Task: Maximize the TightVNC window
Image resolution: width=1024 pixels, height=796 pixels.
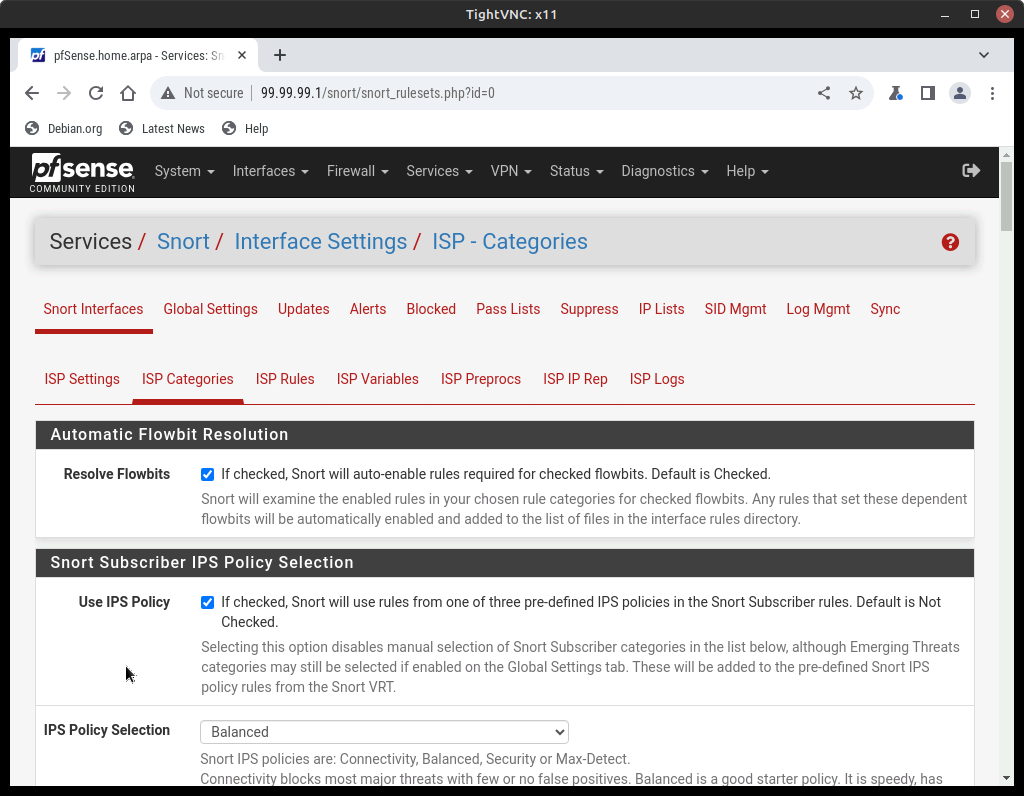Action: 974,14
